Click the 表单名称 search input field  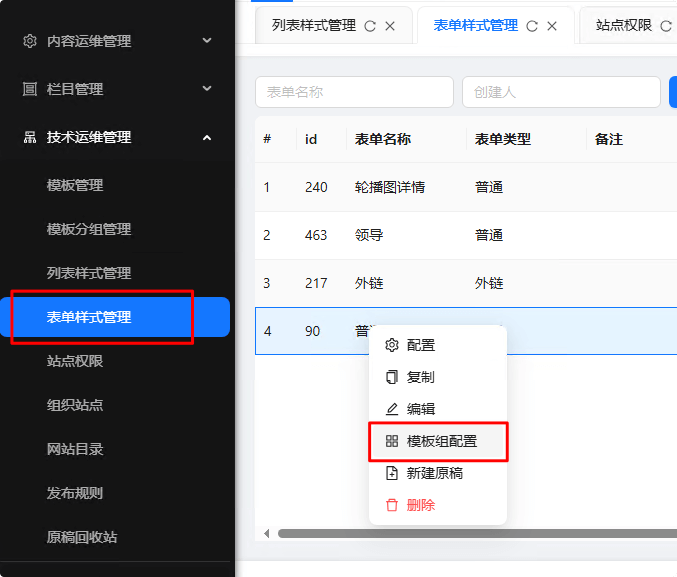pyautogui.click(x=354, y=92)
